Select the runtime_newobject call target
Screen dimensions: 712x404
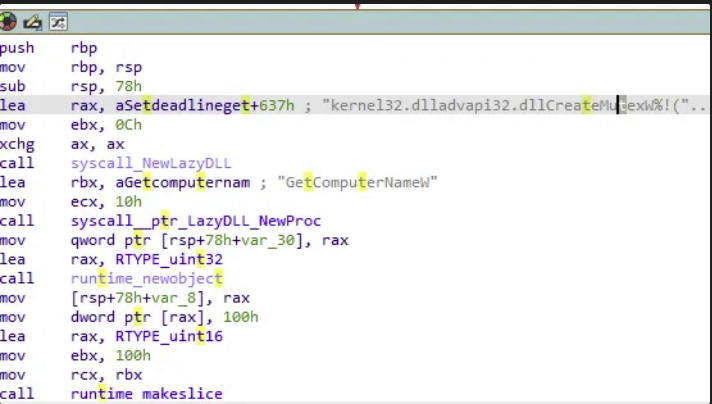tap(147, 278)
